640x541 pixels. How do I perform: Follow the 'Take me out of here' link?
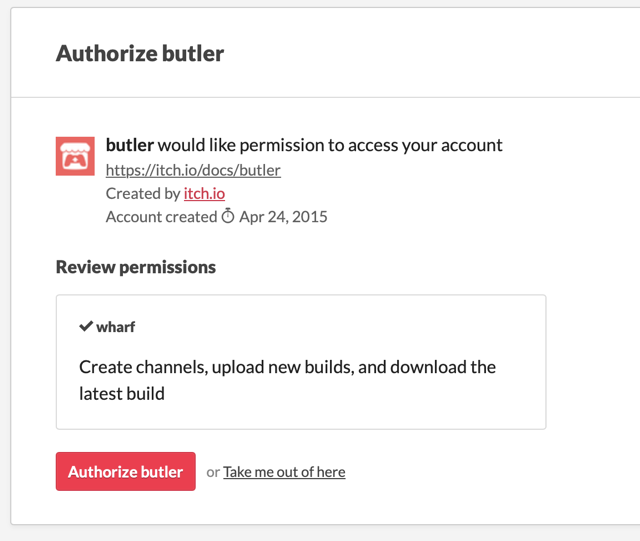tap(284, 472)
